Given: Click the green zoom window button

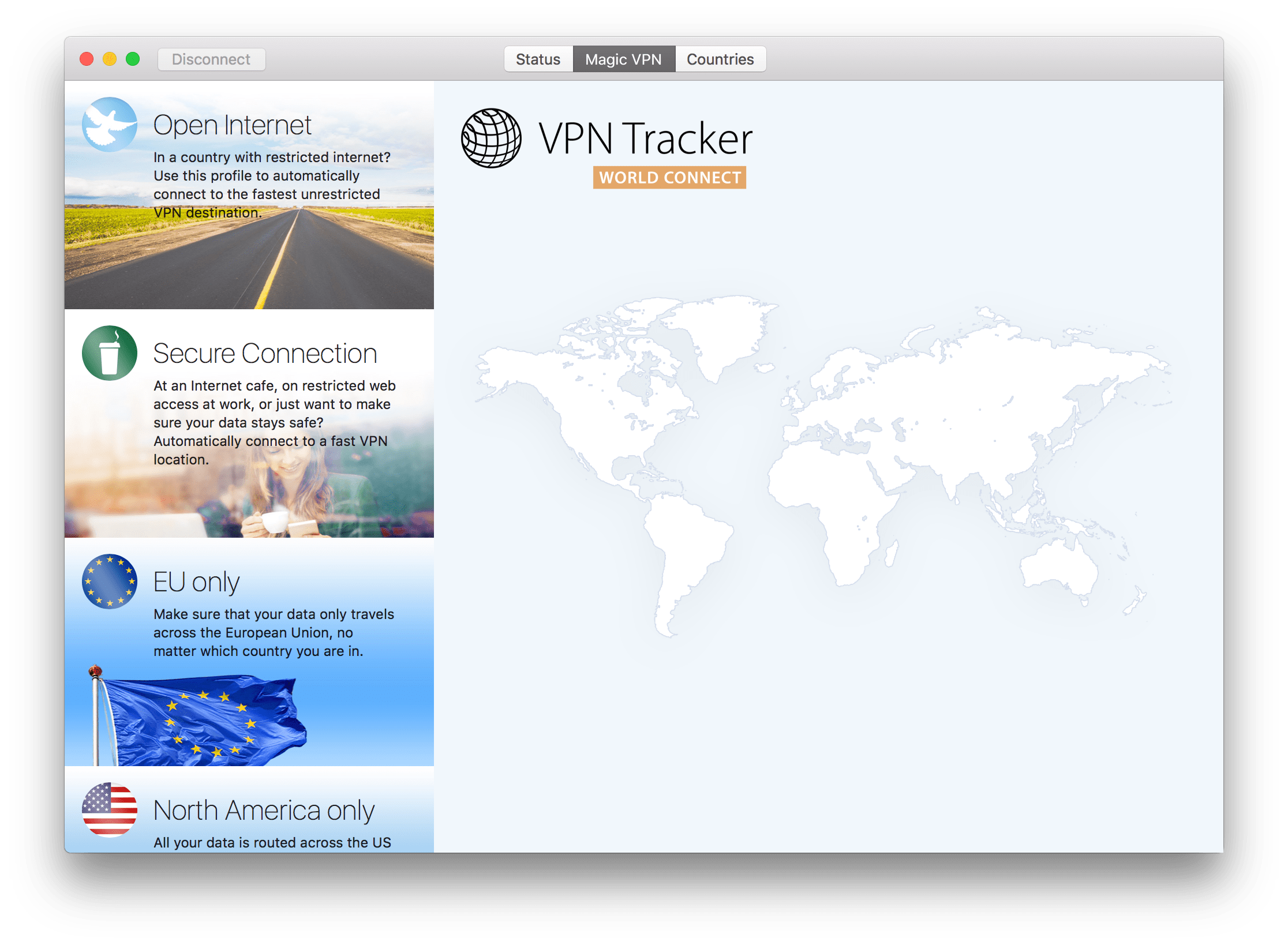Looking at the screenshot, I should point(133,59).
